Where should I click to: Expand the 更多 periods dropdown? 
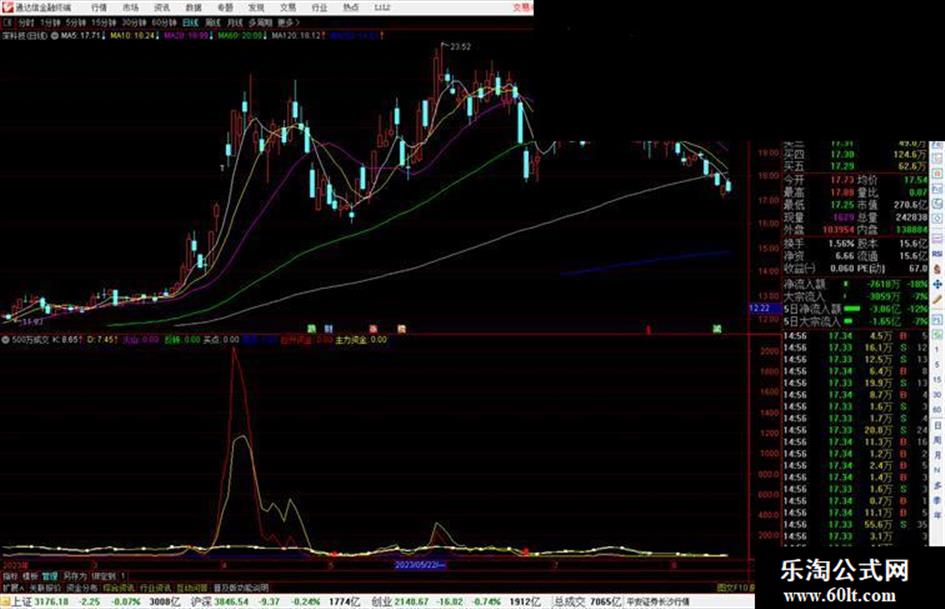pyautogui.click(x=288, y=22)
